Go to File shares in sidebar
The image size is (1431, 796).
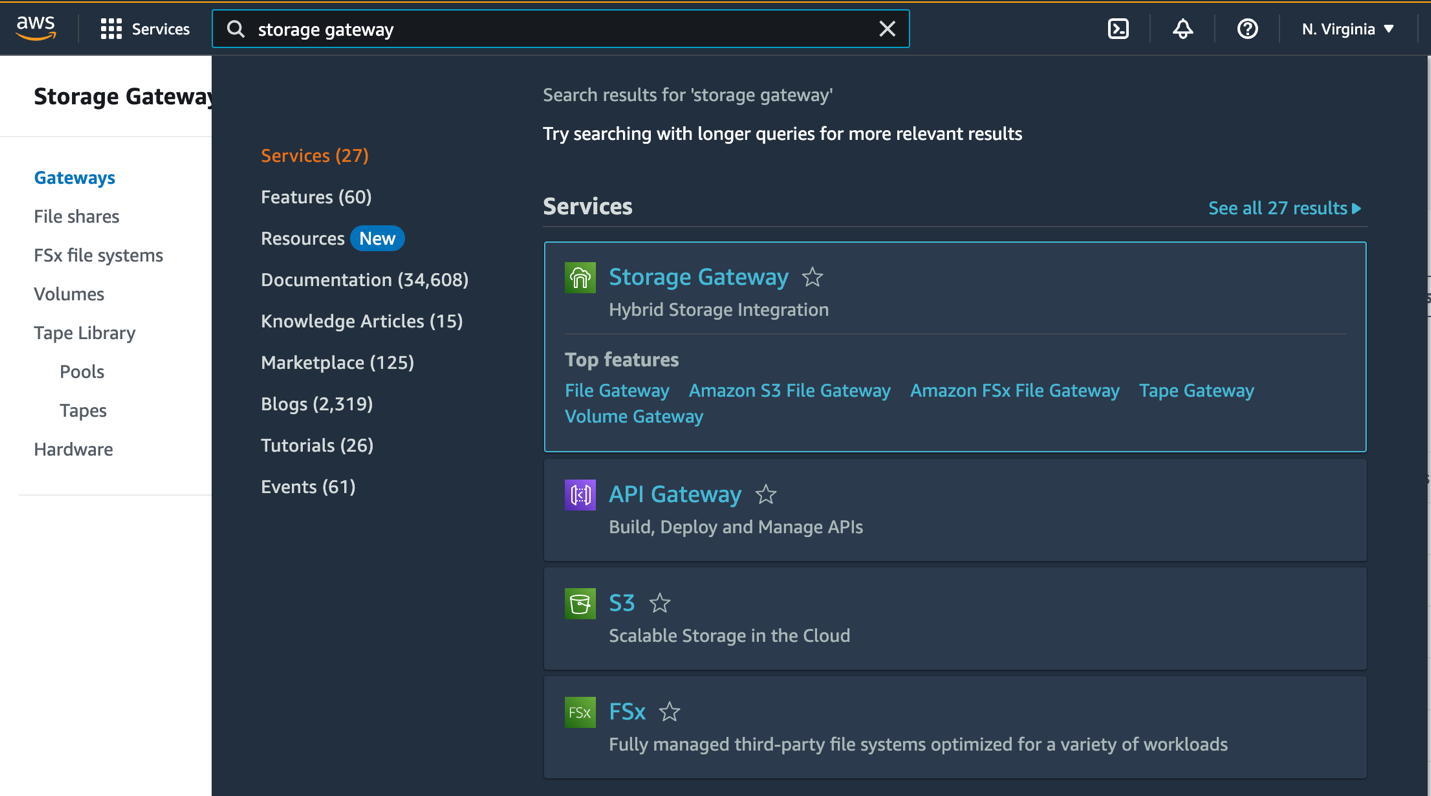pos(76,216)
